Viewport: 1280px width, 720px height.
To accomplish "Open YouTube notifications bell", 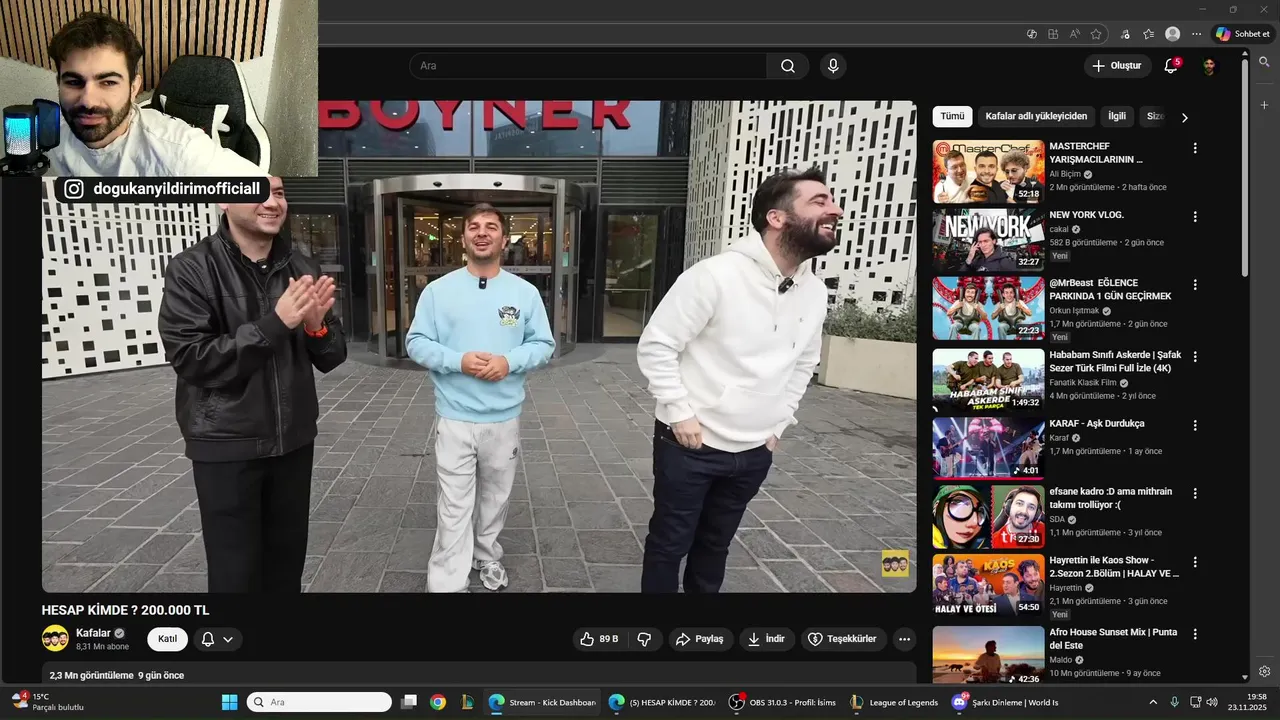I will click(1171, 66).
